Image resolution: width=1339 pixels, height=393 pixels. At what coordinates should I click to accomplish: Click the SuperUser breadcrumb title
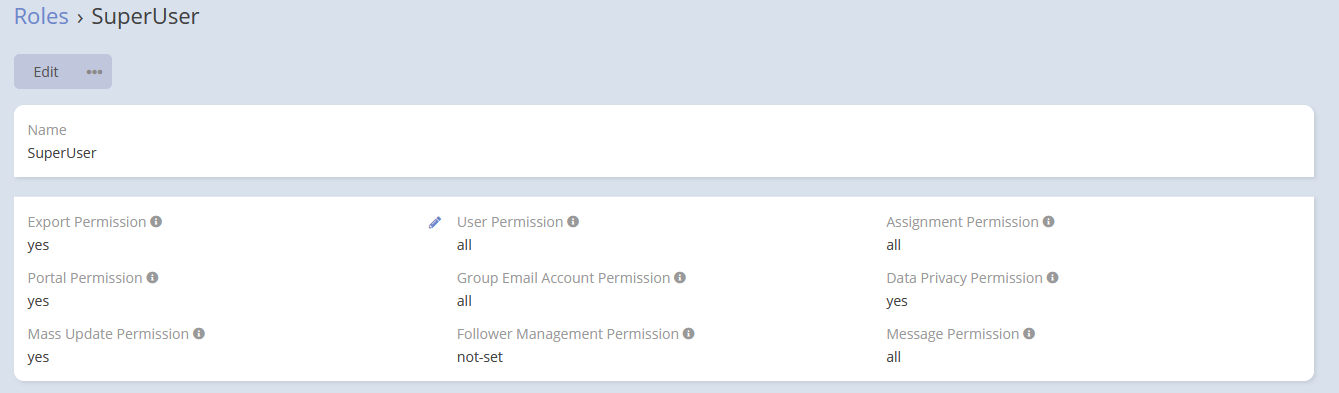pyautogui.click(x=145, y=17)
